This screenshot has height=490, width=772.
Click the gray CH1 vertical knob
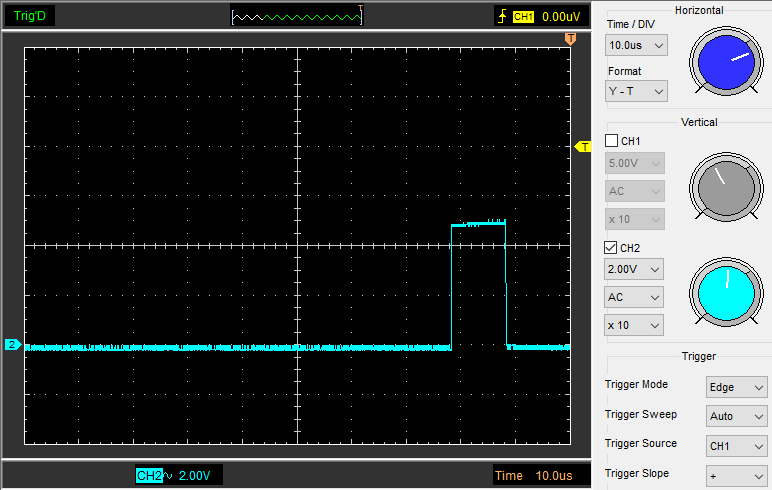click(726, 190)
